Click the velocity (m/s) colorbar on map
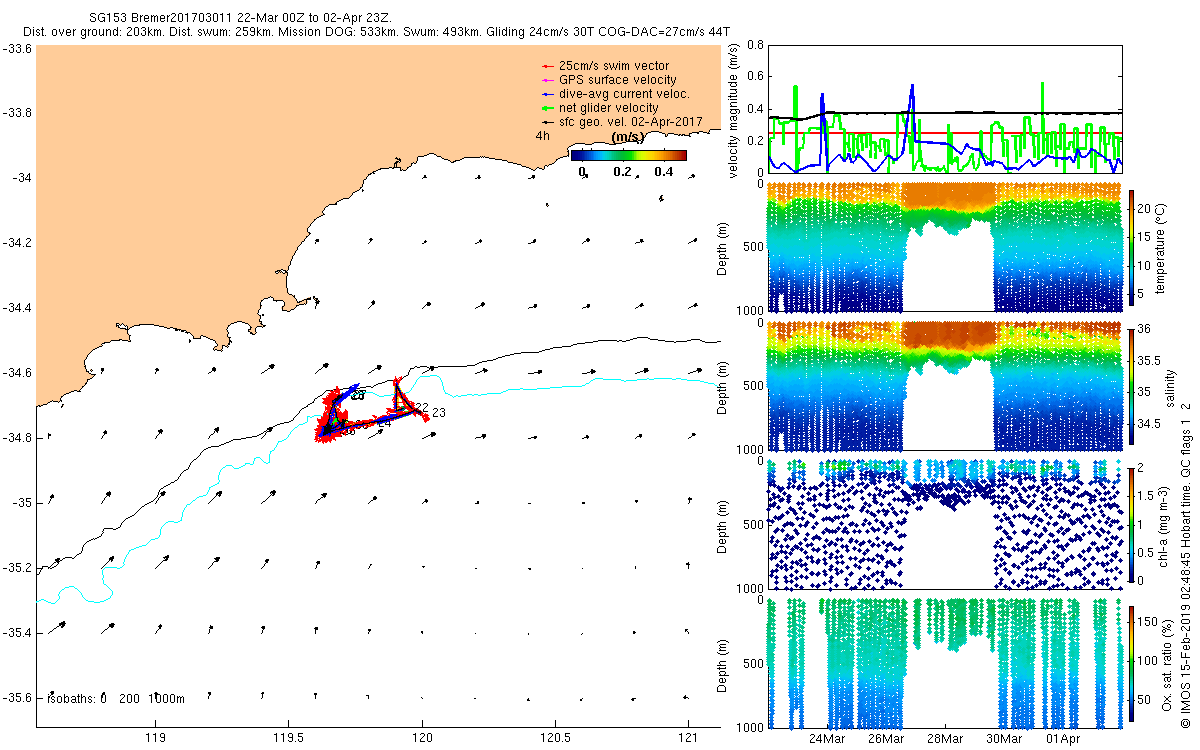1200x750 pixels. [629, 156]
